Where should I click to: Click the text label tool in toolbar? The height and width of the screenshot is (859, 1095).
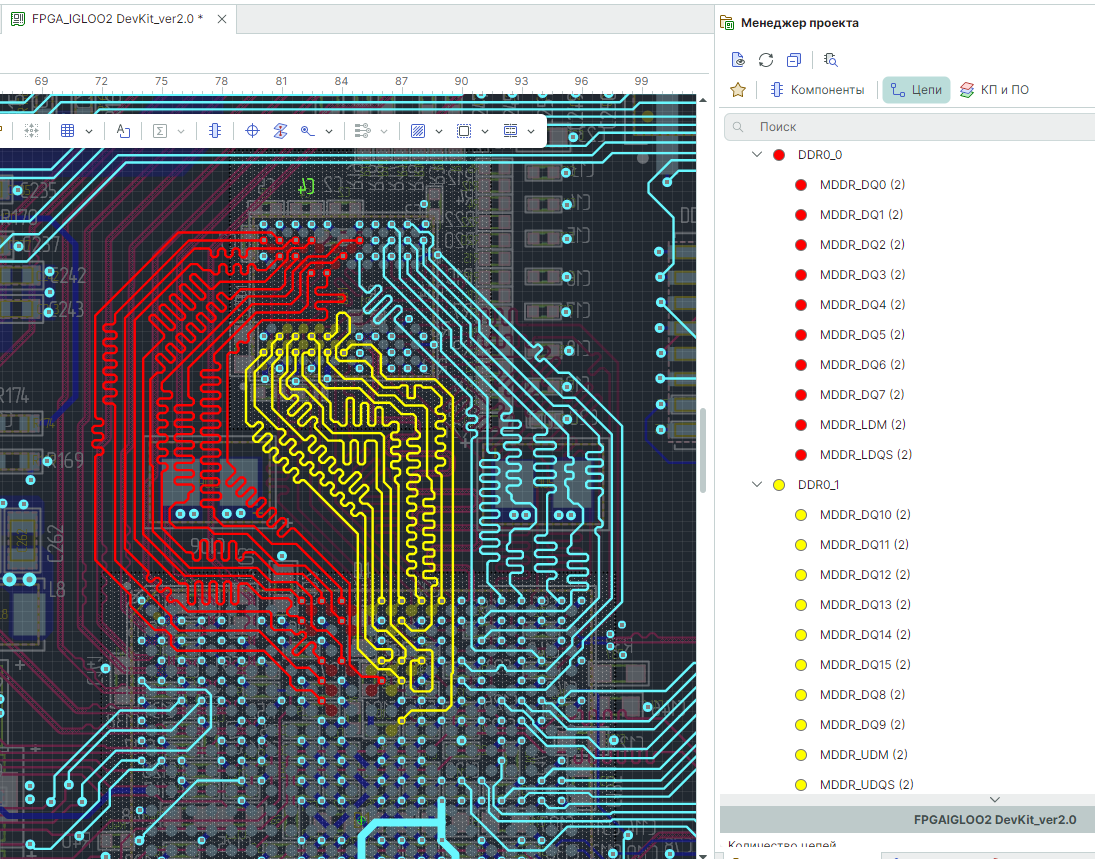123,131
